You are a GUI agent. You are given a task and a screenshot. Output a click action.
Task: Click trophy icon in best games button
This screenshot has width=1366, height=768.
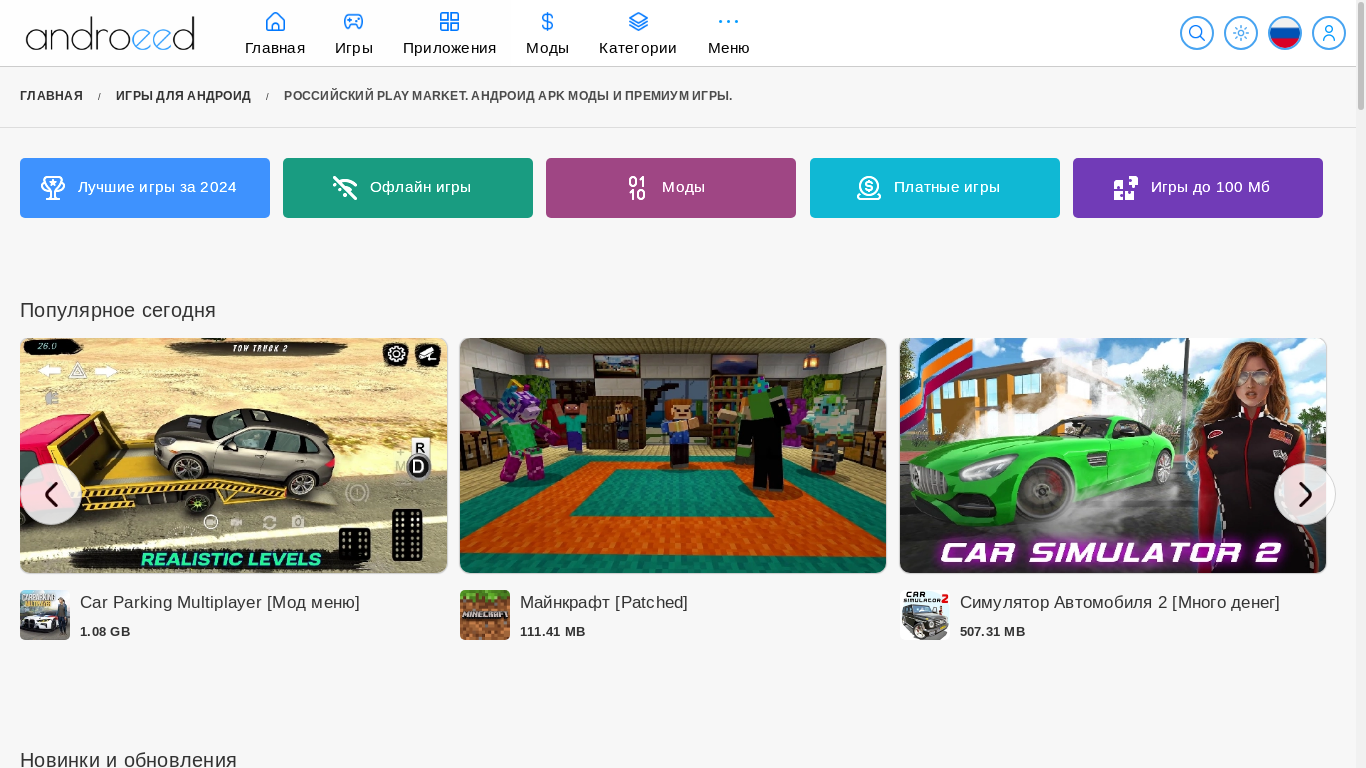[53, 188]
